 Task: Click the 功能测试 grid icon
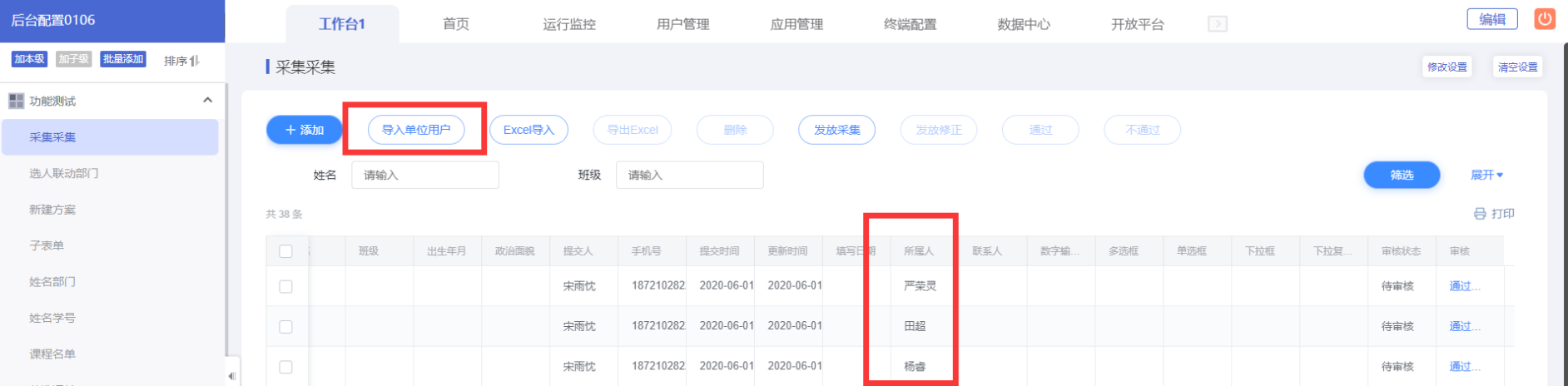coord(16,101)
